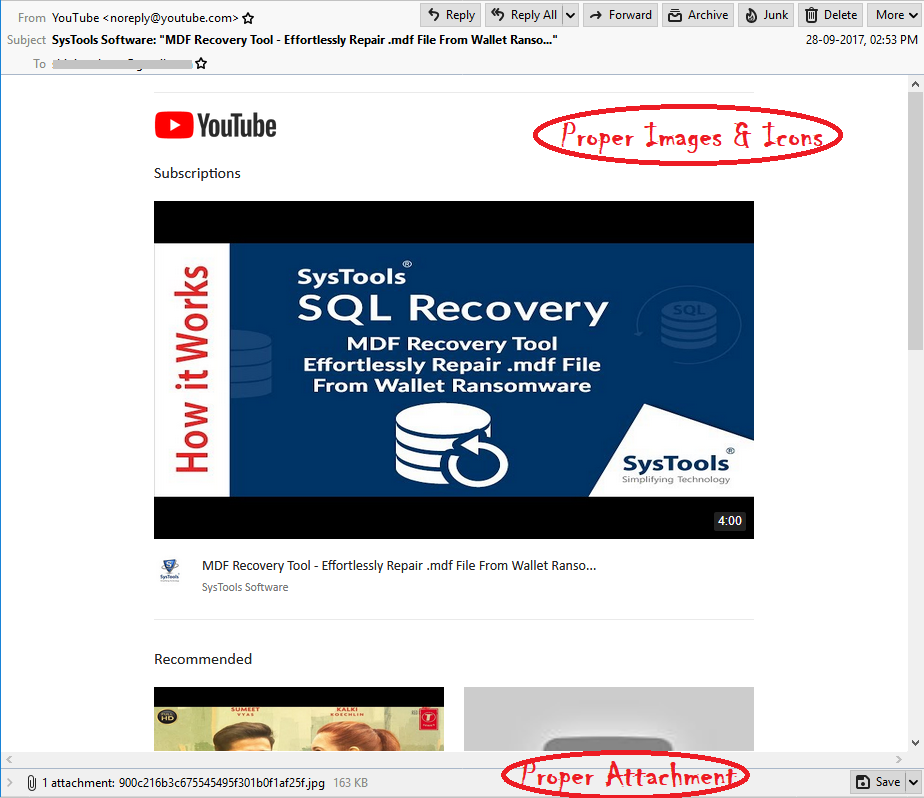This screenshot has width=924, height=798.
Task: Click the paperclip attachment icon
Action: pos(32,783)
